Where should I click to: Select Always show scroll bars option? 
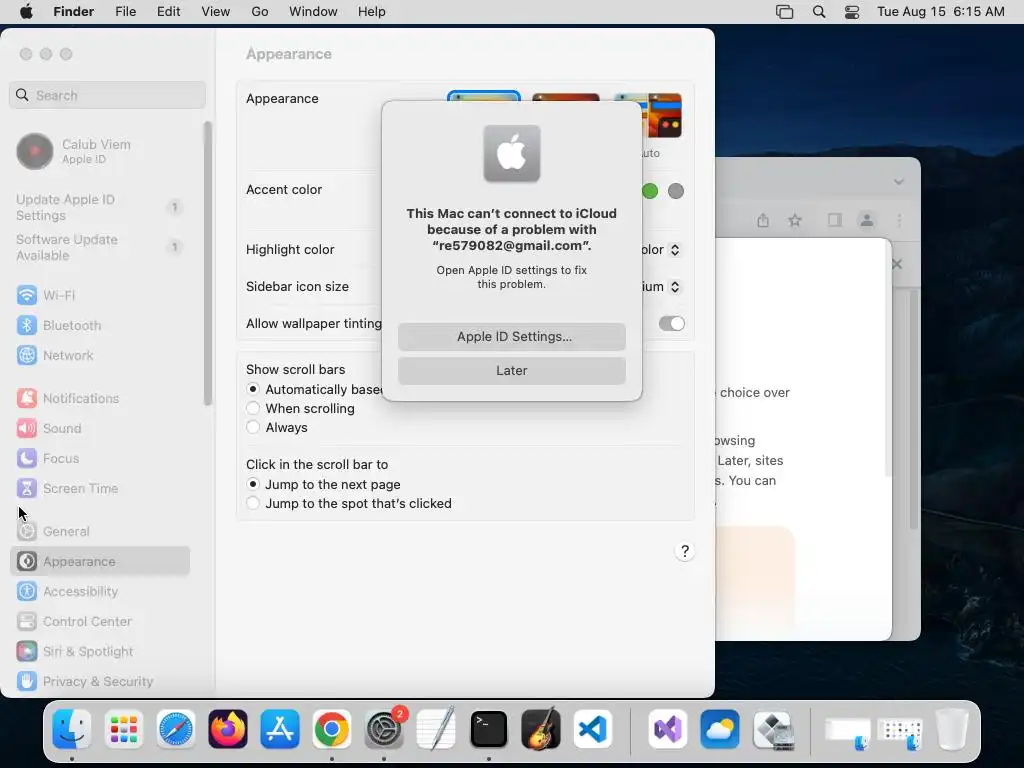click(253, 427)
